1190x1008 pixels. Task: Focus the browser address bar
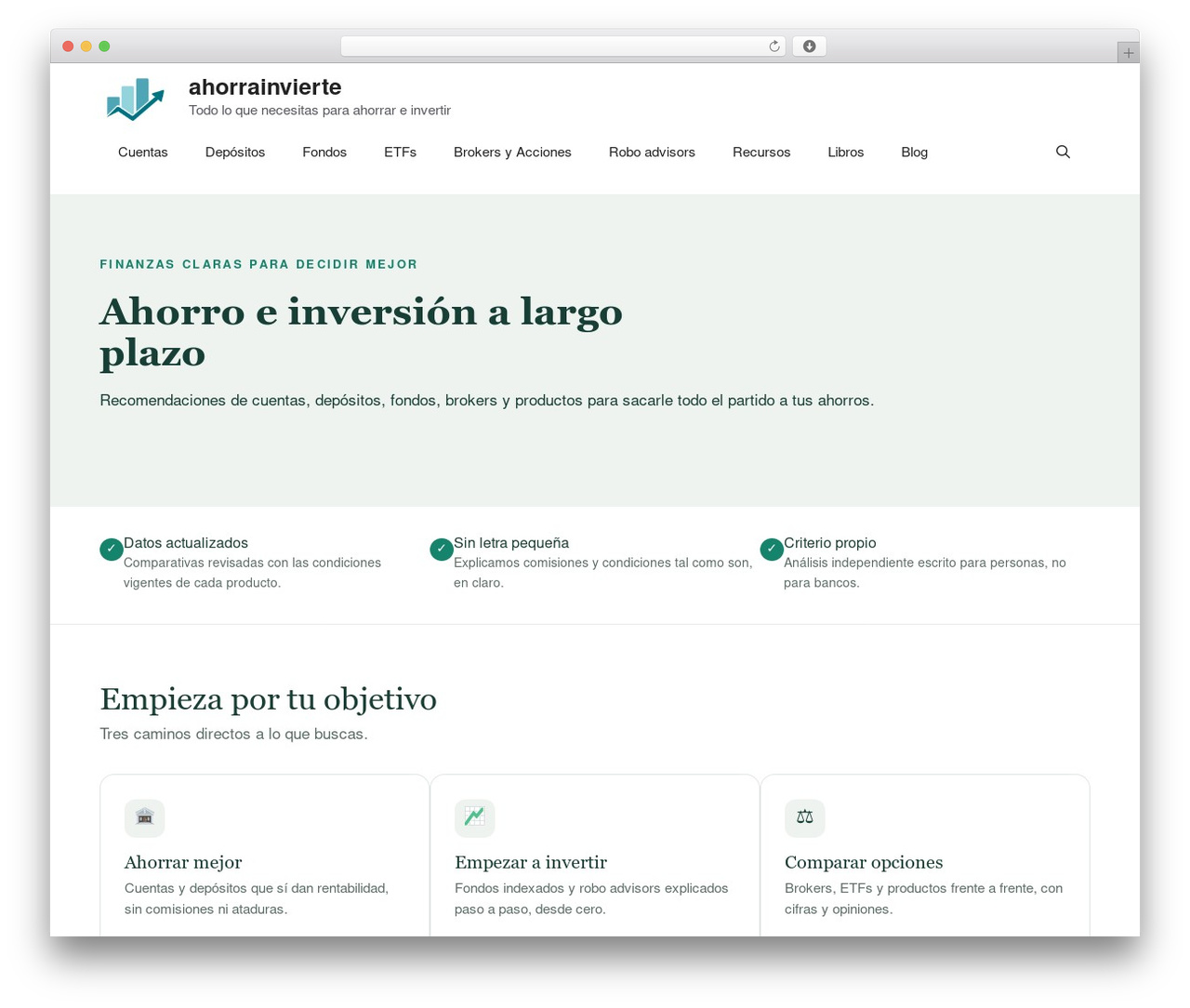click(x=563, y=46)
